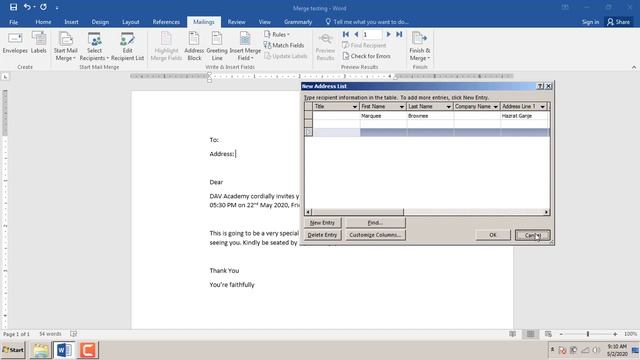The image size is (640, 360).
Task: Select the Brownee last name cell
Action: pyautogui.click(x=430, y=116)
